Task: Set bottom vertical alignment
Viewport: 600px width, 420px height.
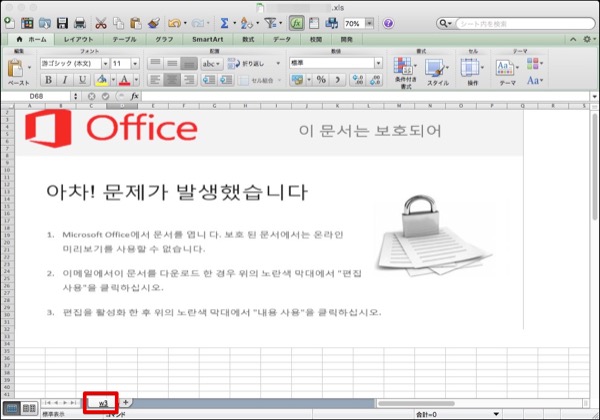Action: 189,63
